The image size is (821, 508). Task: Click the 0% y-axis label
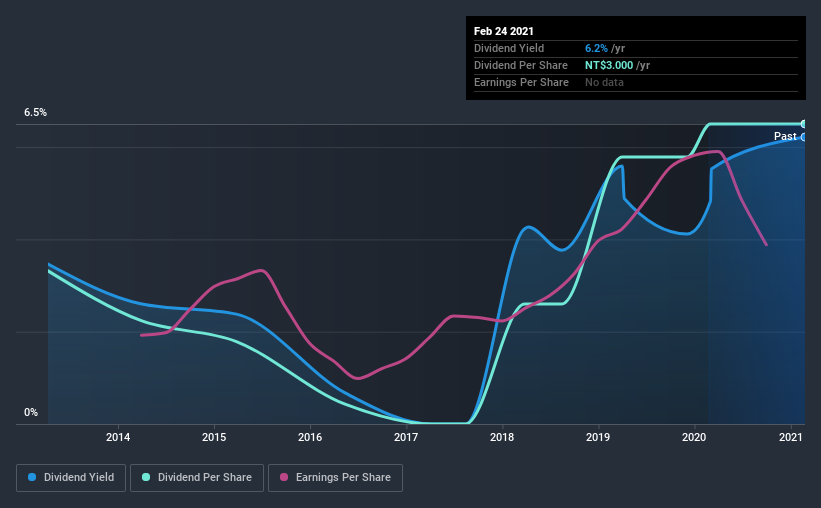[31, 413]
